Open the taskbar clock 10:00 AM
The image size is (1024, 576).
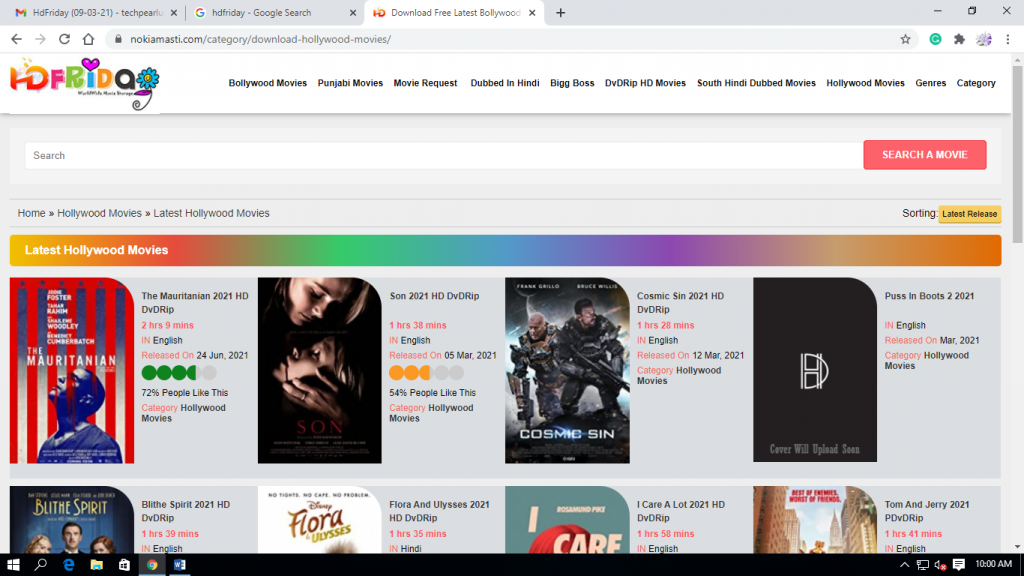[993, 564]
